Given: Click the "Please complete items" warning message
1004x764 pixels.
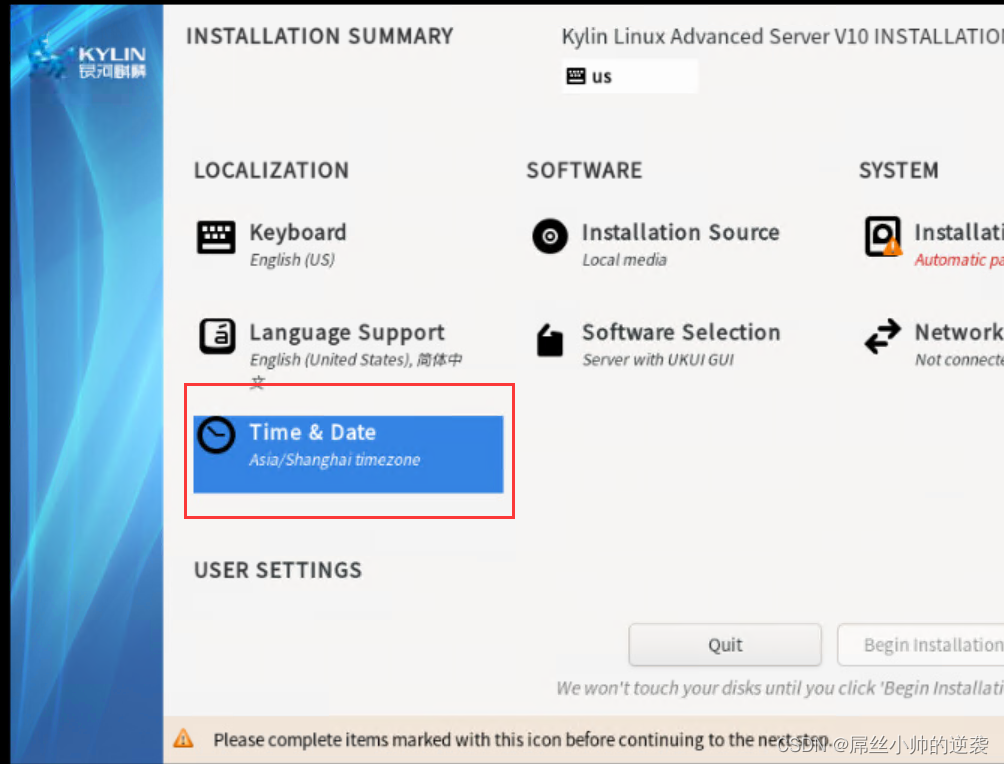Looking at the screenshot, I should (x=490, y=740).
